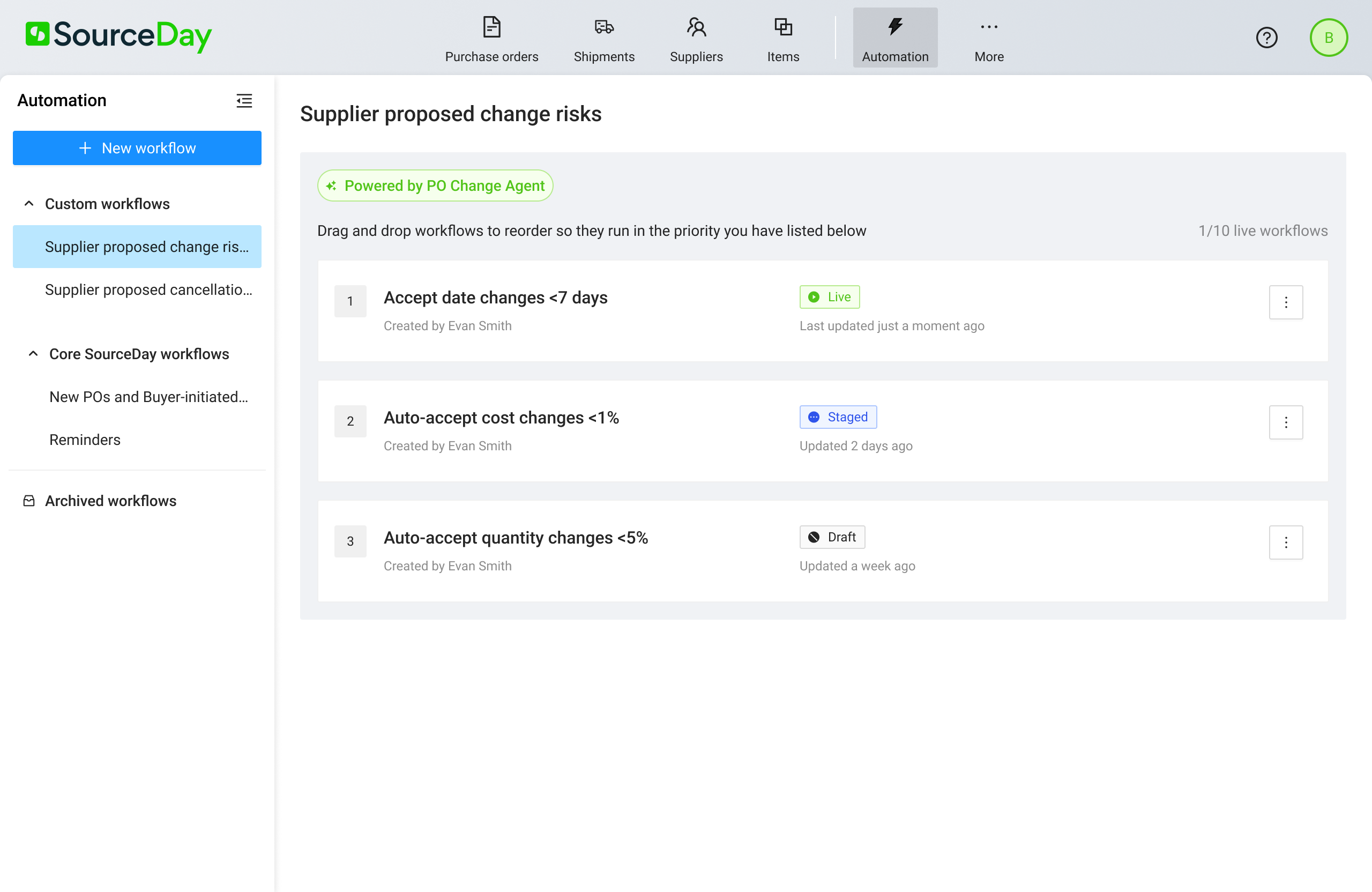The image size is (1372, 892).
Task: Open the user avatar B menu
Action: point(1328,38)
